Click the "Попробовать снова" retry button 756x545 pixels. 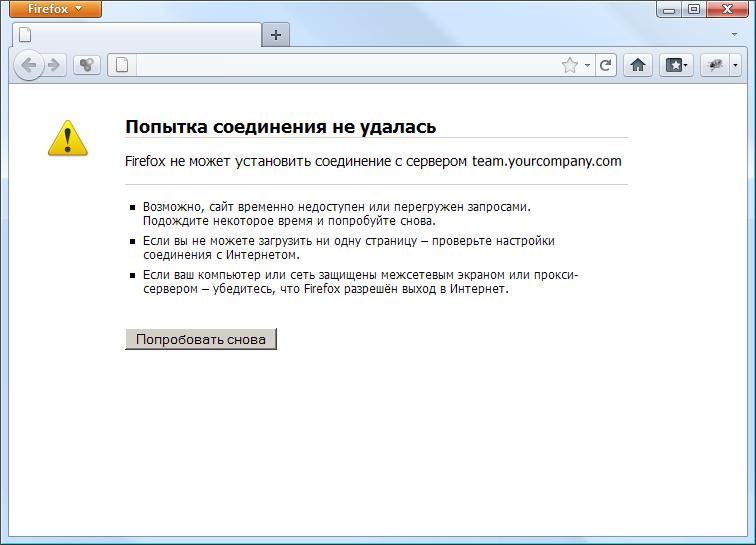click(x=201, y=339)
